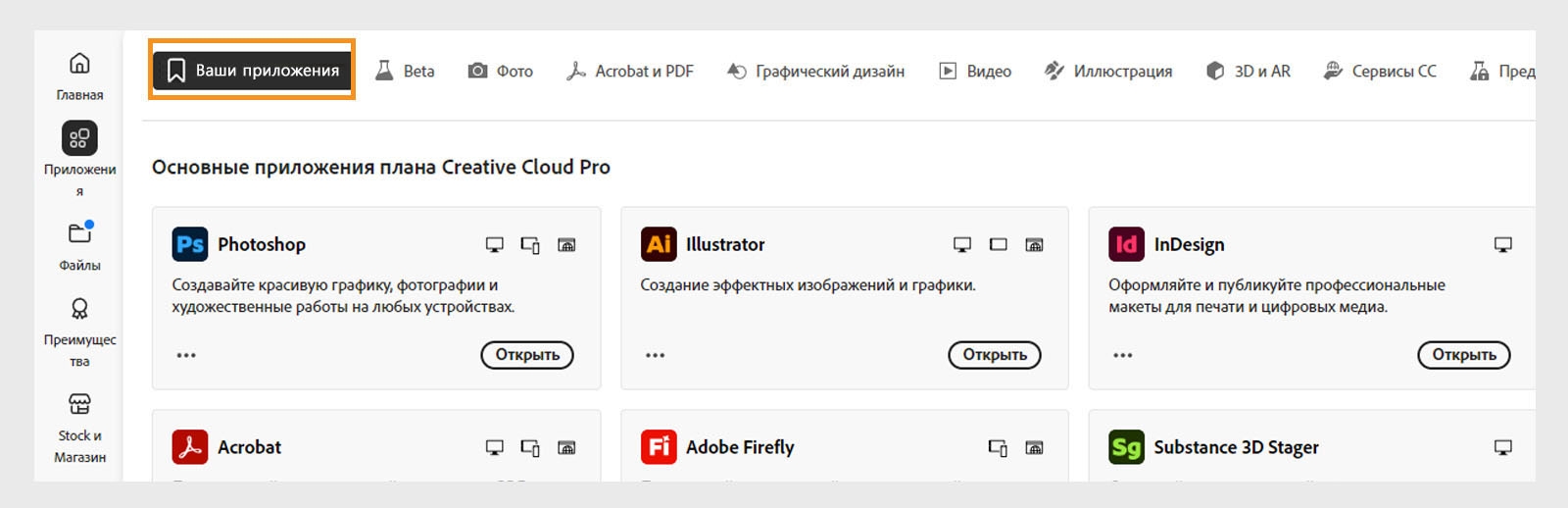Open InDesign's three-dot more options menu
Image resolution: width=1568 pixels, height=508 pixels.
tap(1123, 355)
